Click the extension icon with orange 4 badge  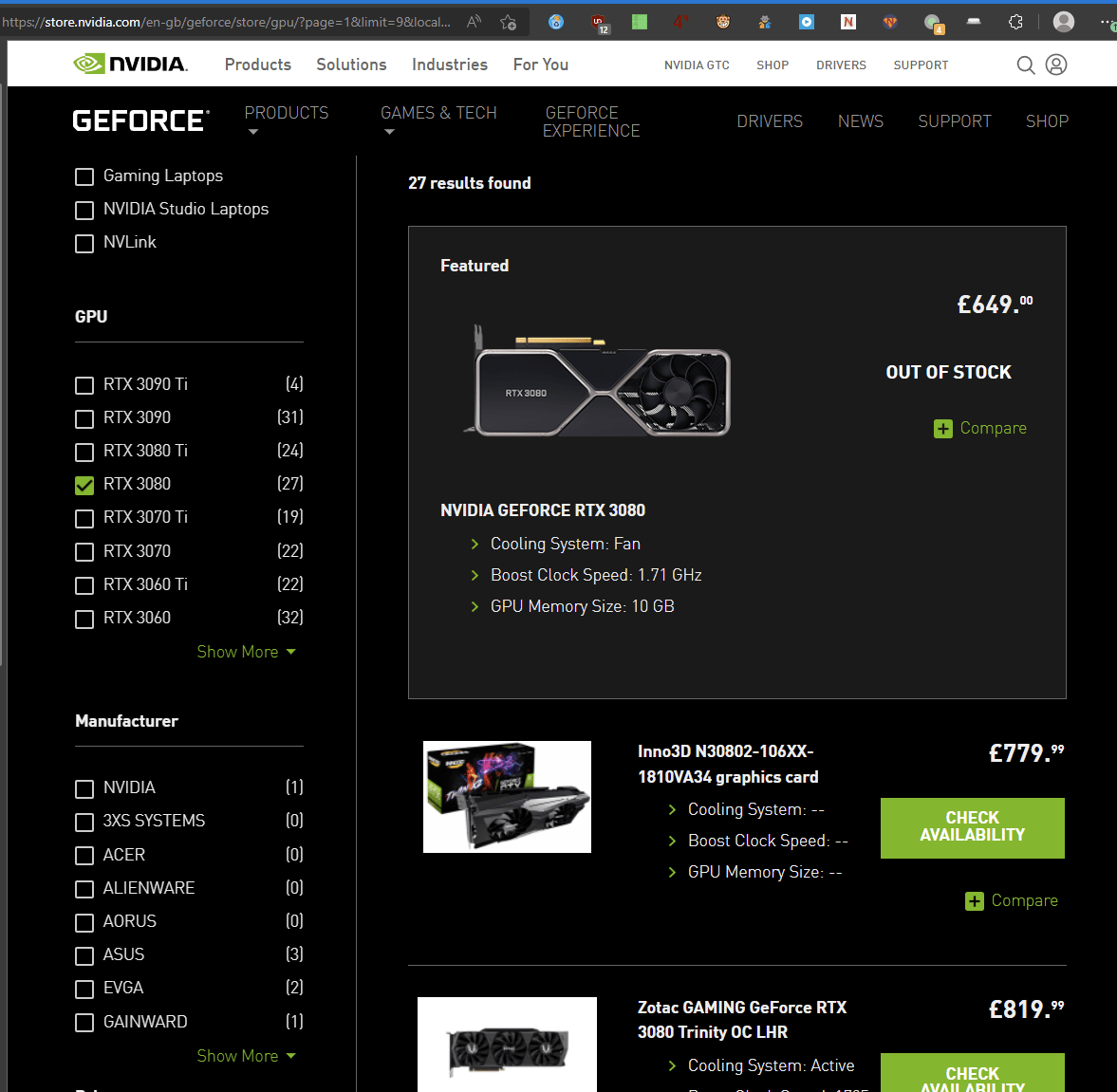coord(933,24)
